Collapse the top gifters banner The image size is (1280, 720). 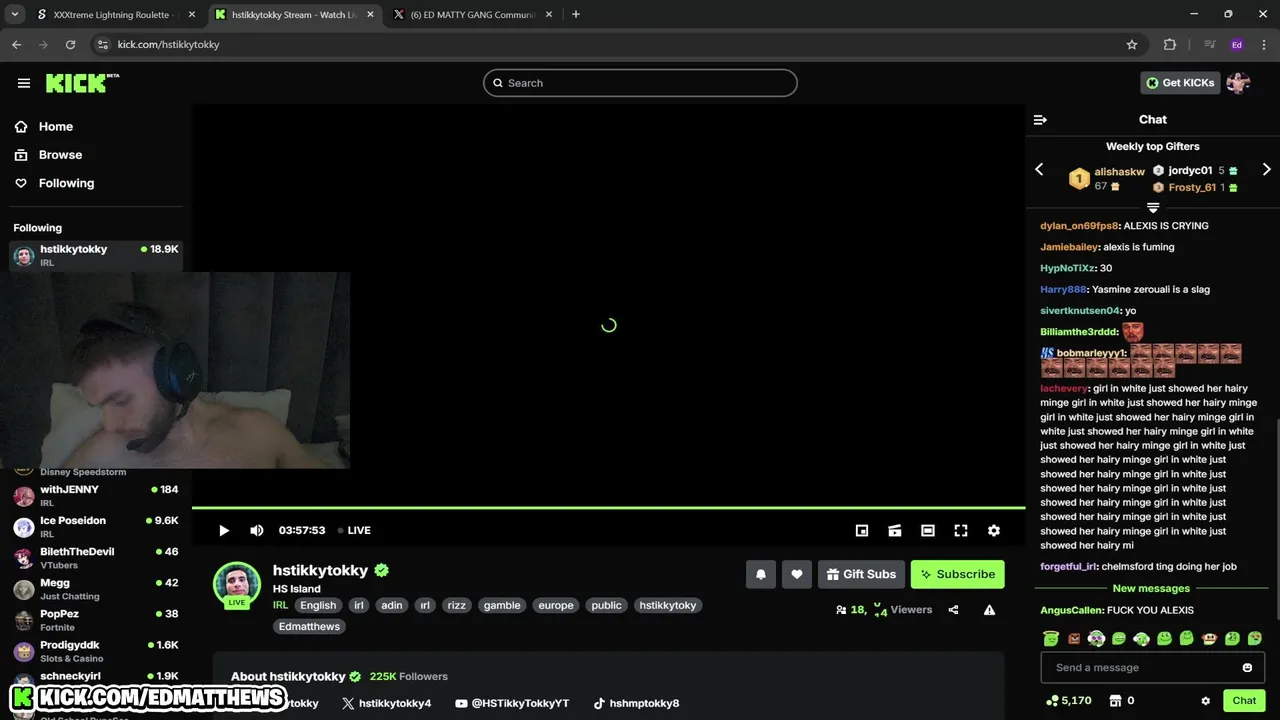[x=1153, y=208]
